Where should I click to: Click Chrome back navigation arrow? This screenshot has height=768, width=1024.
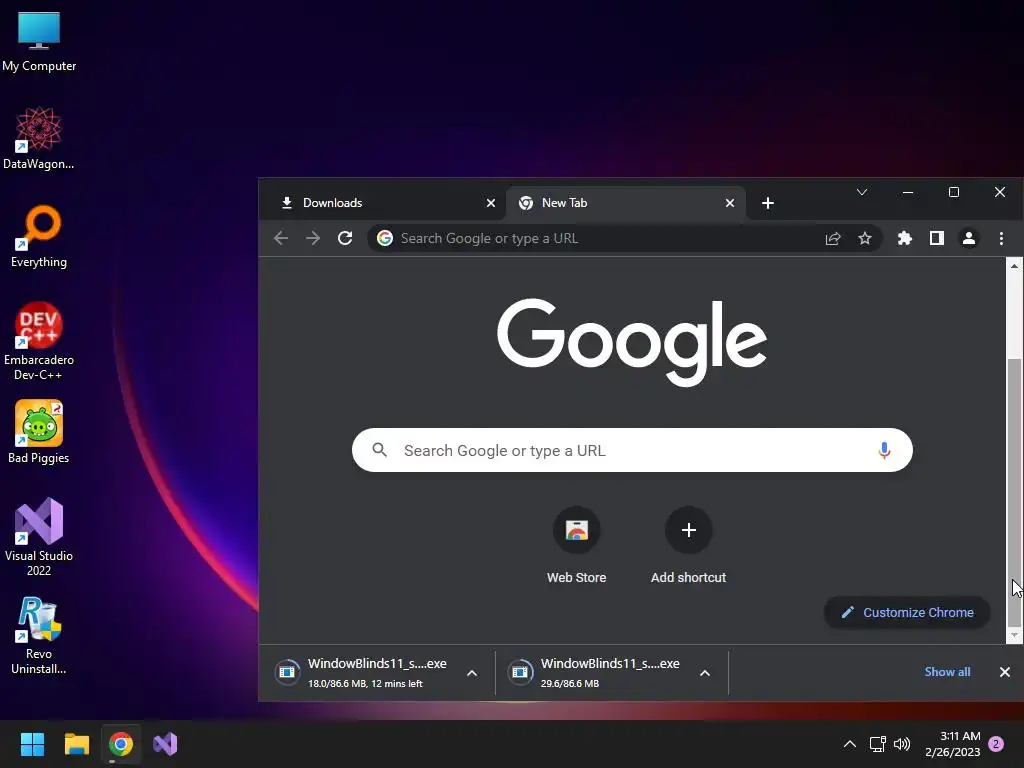pos(281,238)
